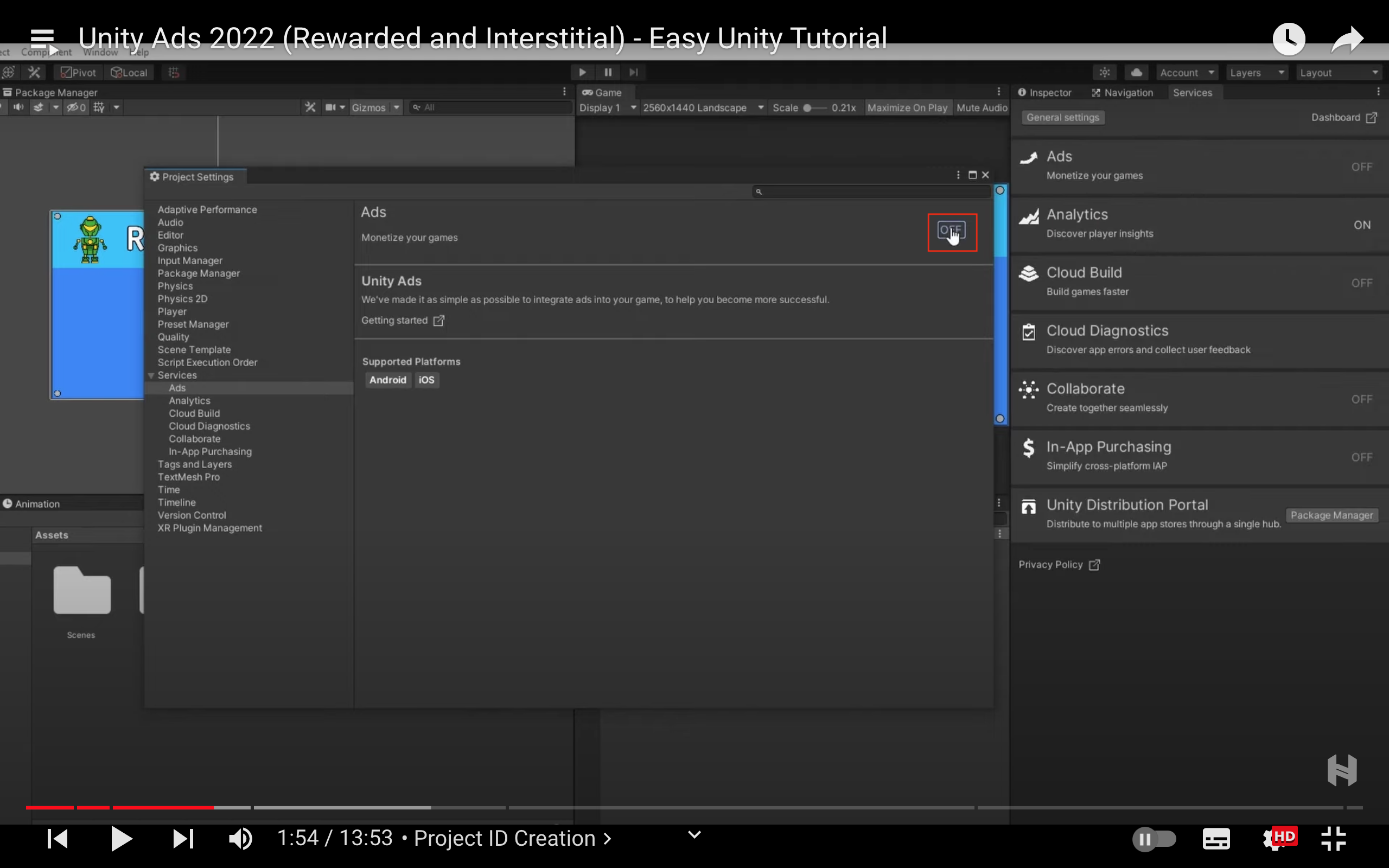
Task: Exit full screen mode
Action: 1333,839
